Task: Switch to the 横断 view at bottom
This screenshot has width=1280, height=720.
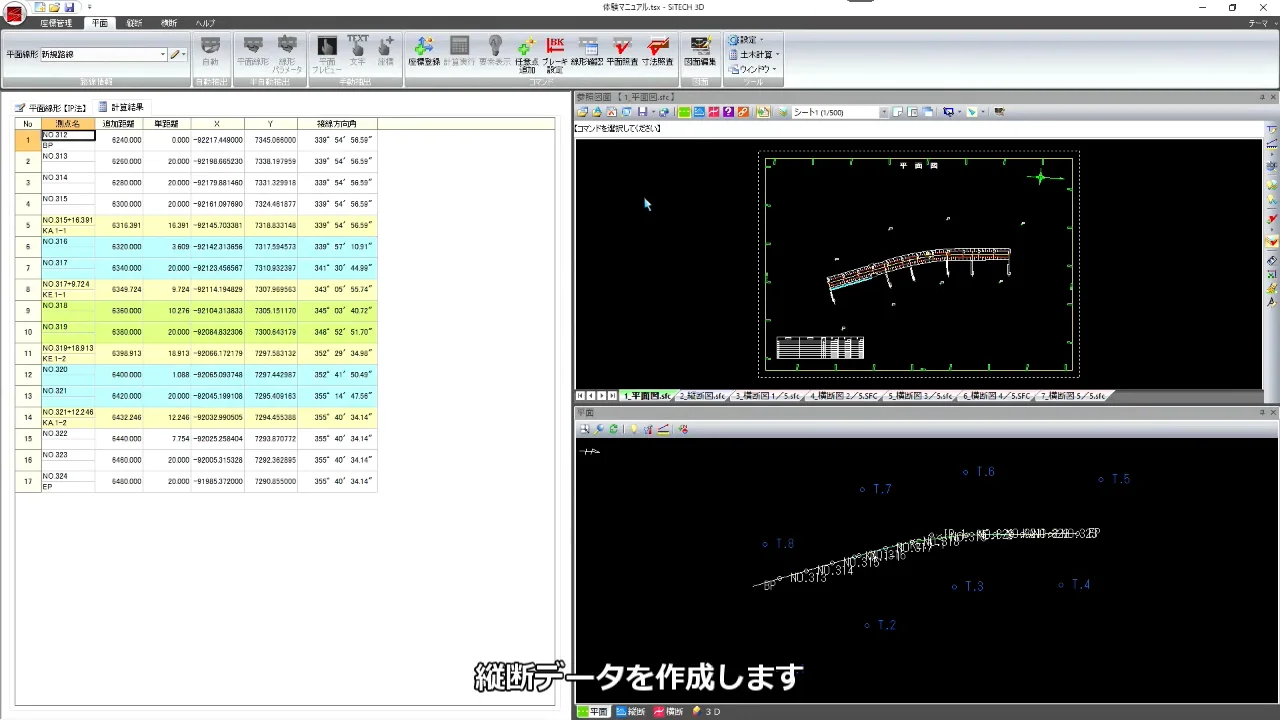Action: point(668,712)
